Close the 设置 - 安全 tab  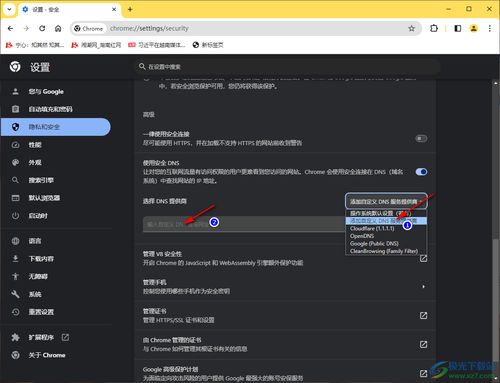point(114,9)
